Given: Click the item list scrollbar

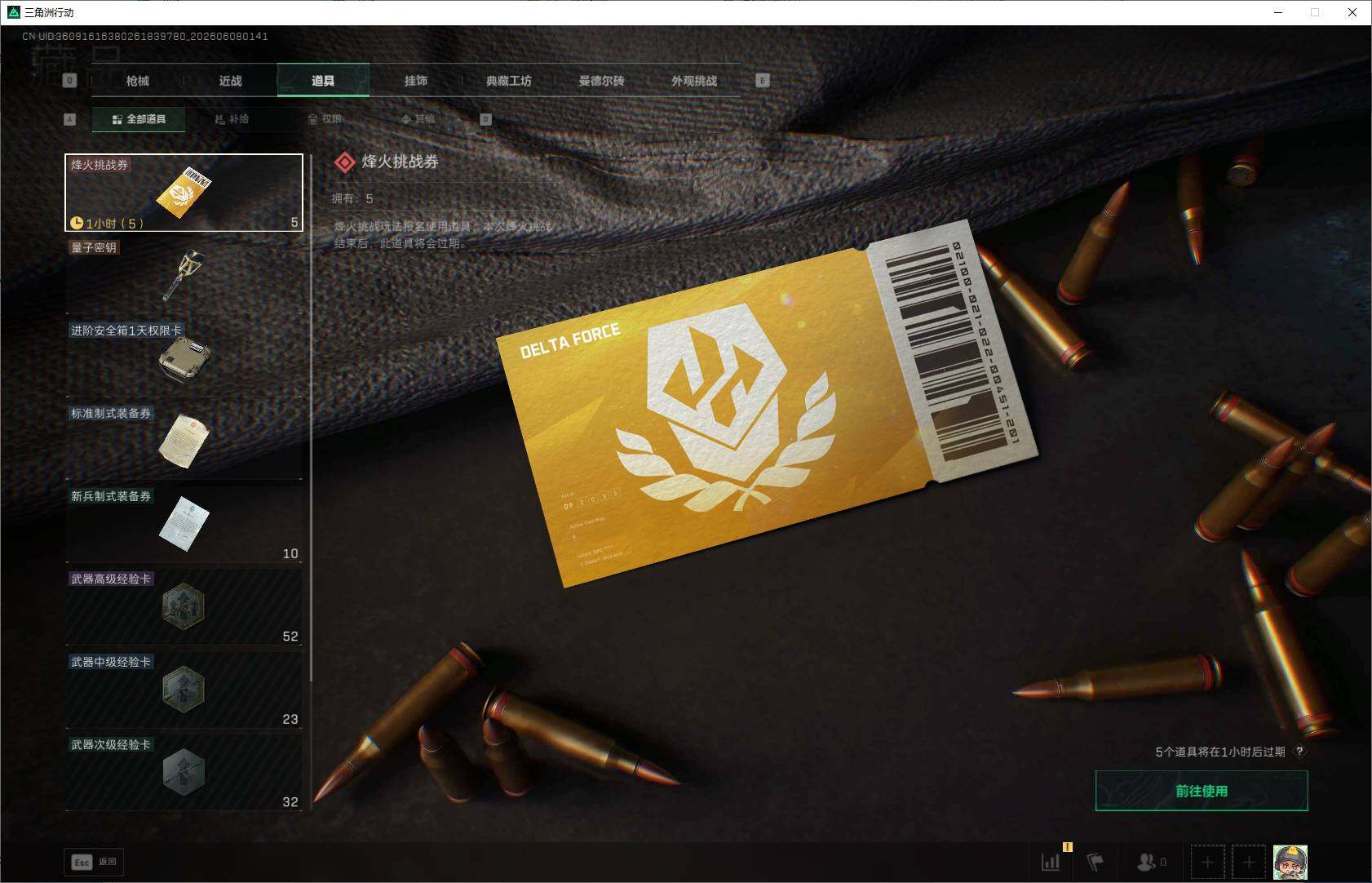Looking at the screenshot, I should (x=311, y=418).
